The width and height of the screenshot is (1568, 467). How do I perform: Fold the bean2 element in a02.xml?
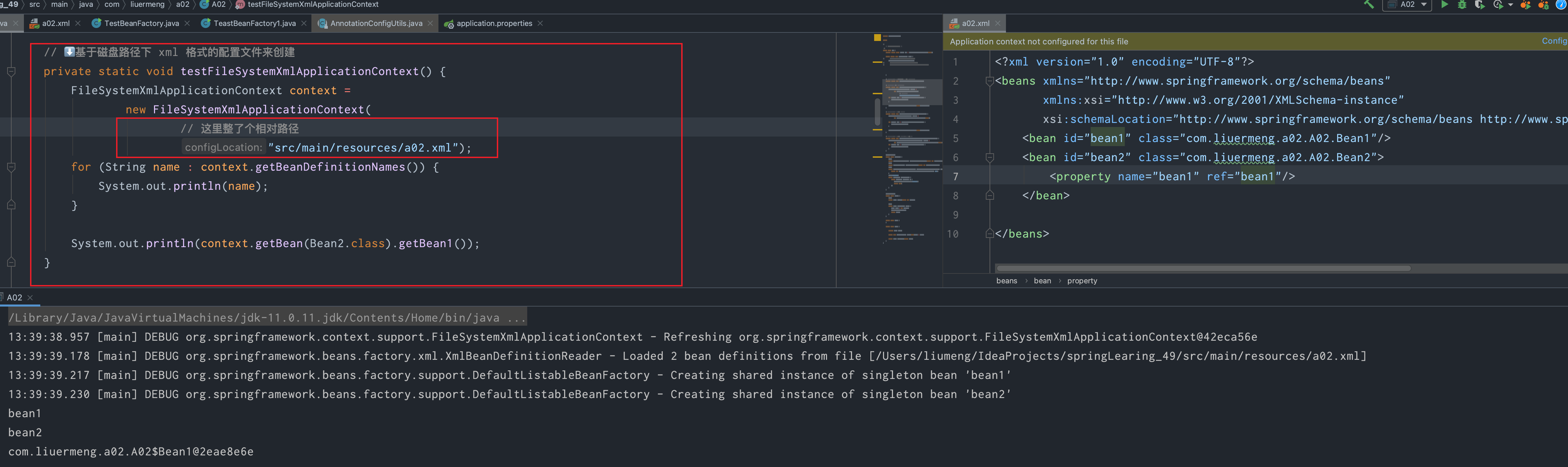pyautogui.click(x=990, y=158)
